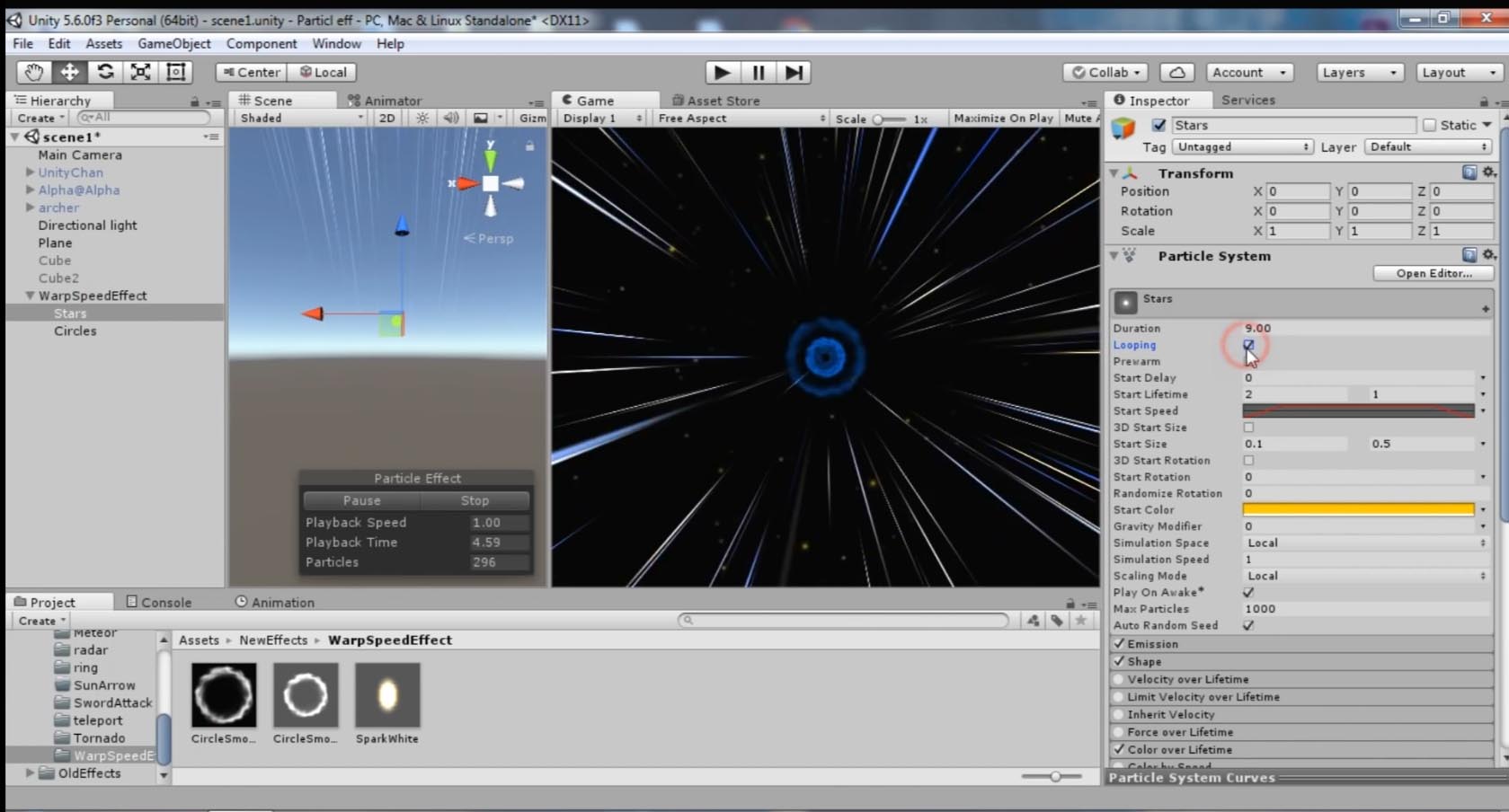Open the Cloud services icon
This screenshot has width=1509, height=812.
(x=1176, y=72)
